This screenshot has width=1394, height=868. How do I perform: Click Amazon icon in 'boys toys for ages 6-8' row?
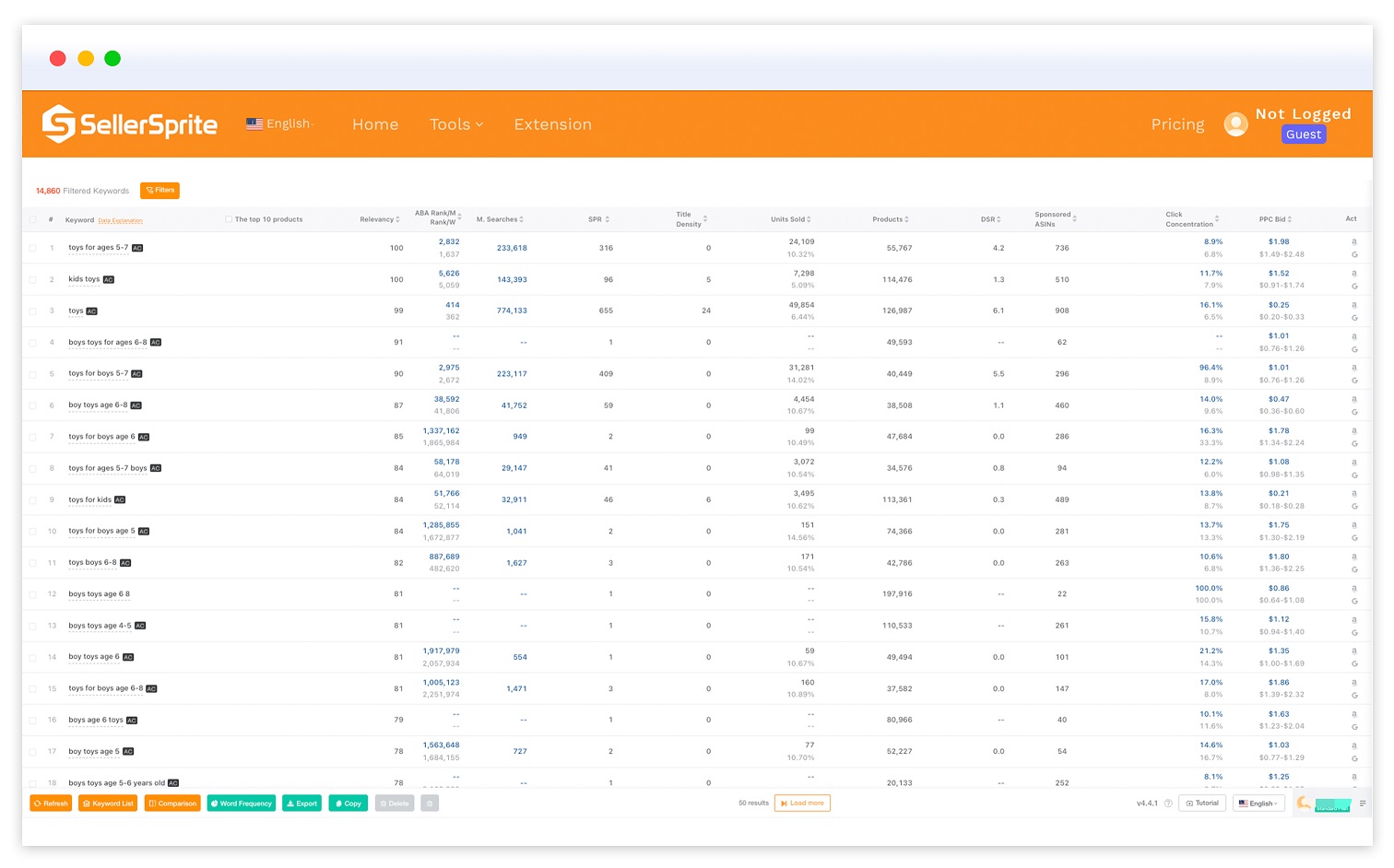click(x=1353, y=336)
